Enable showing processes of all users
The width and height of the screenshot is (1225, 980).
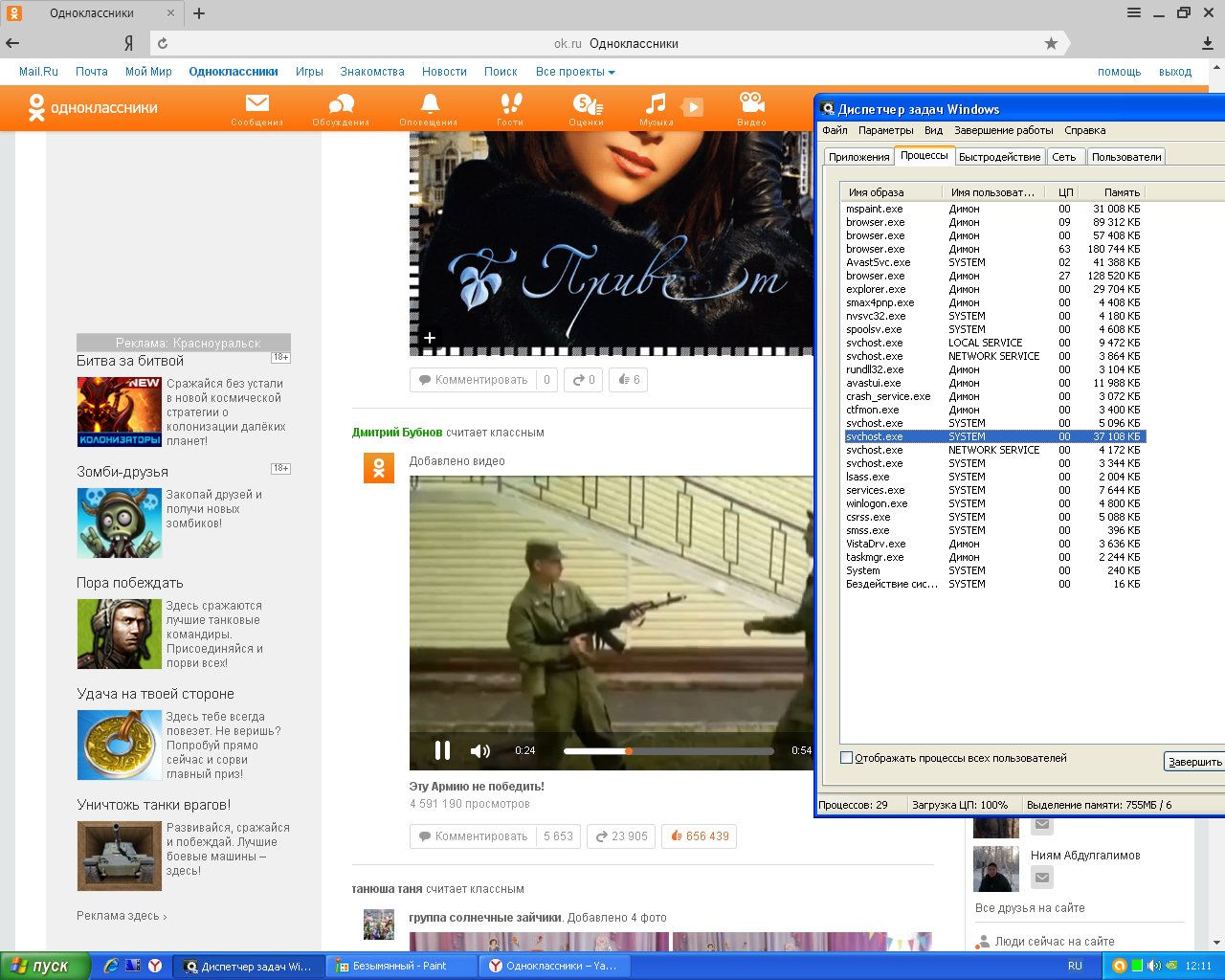click(x=846, y=758)
